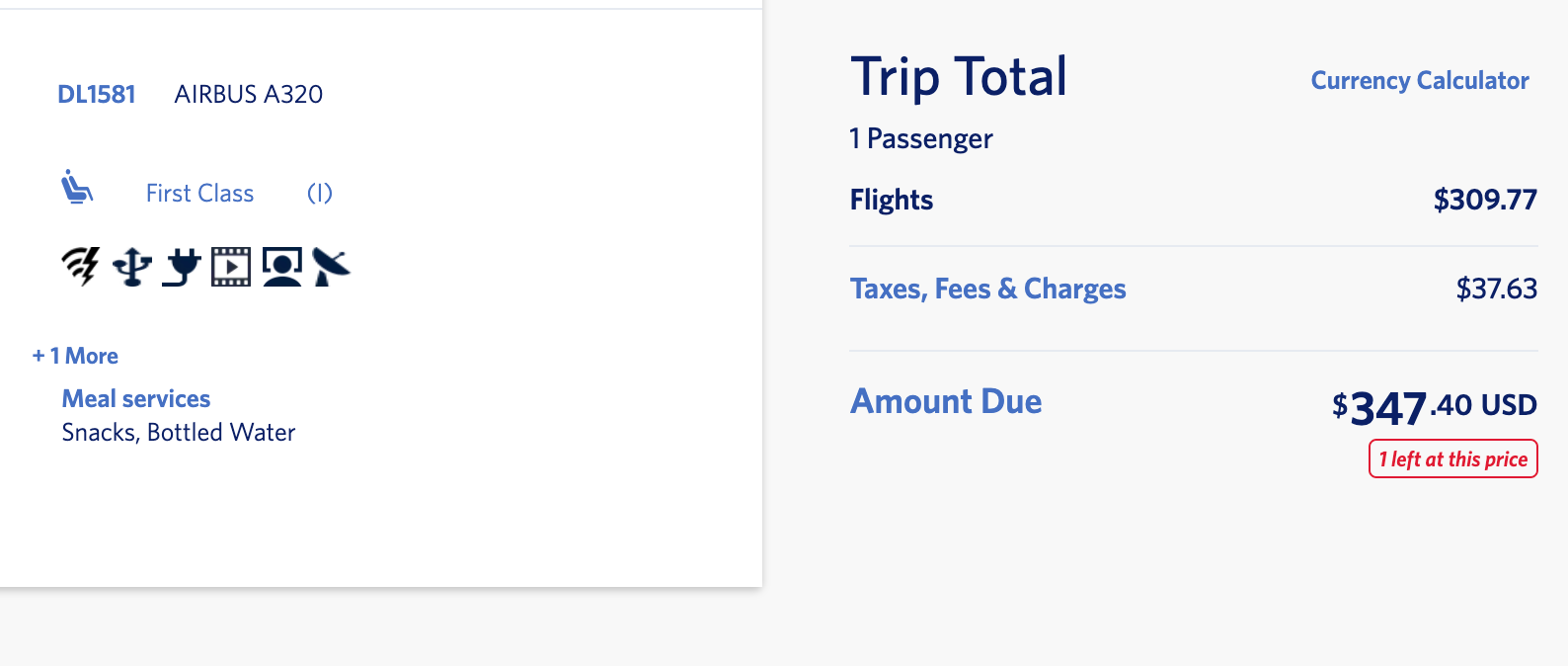Screen dimensions: 1568x666
Task: Click the satellite dish amenity icon
Action: tap(331, 267)
